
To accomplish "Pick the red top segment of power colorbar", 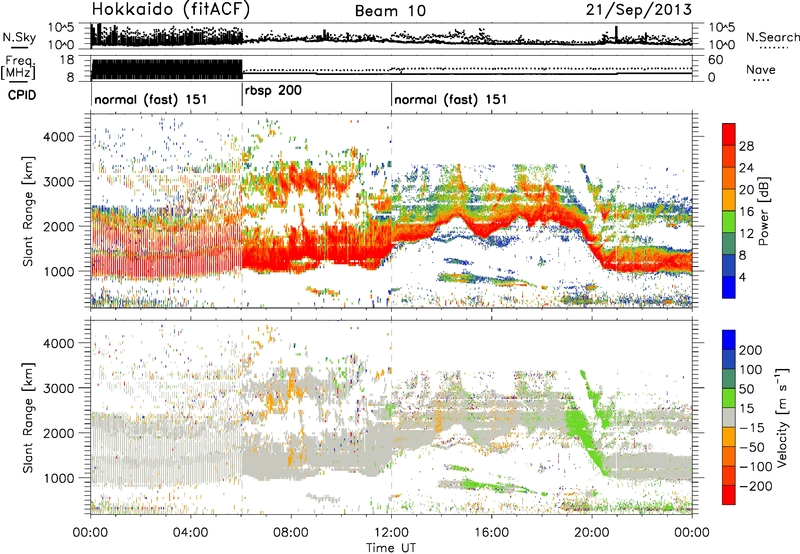I will [729, 134].
